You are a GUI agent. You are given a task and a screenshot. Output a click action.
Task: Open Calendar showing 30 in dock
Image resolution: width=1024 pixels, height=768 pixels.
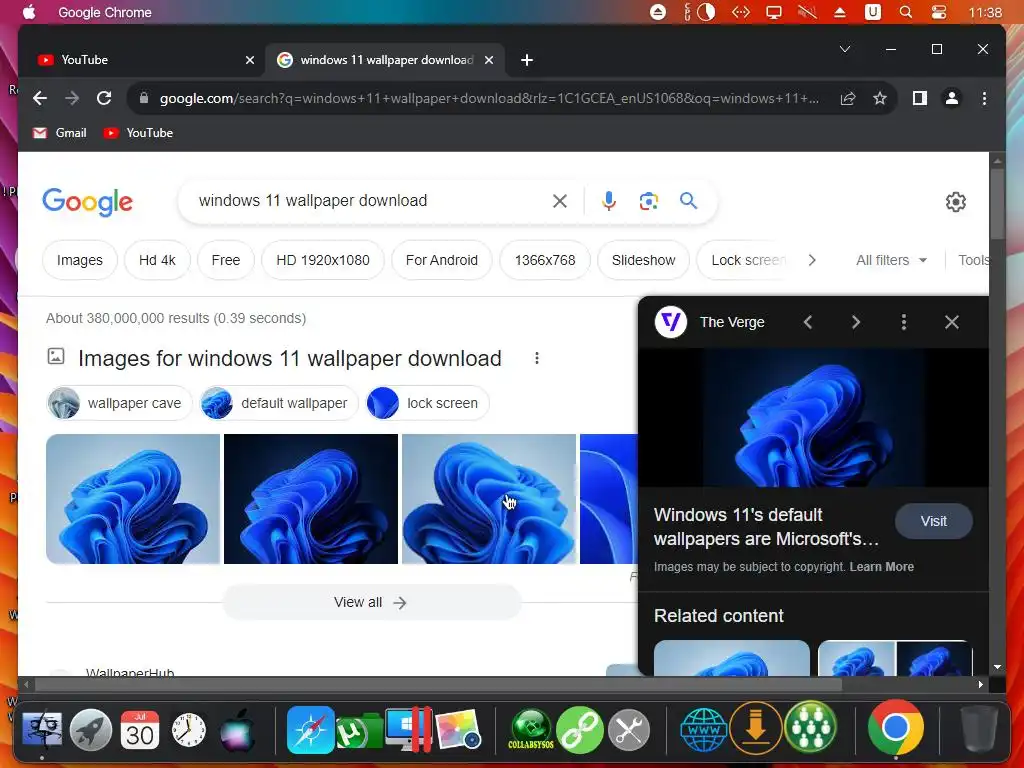point(140,729)
